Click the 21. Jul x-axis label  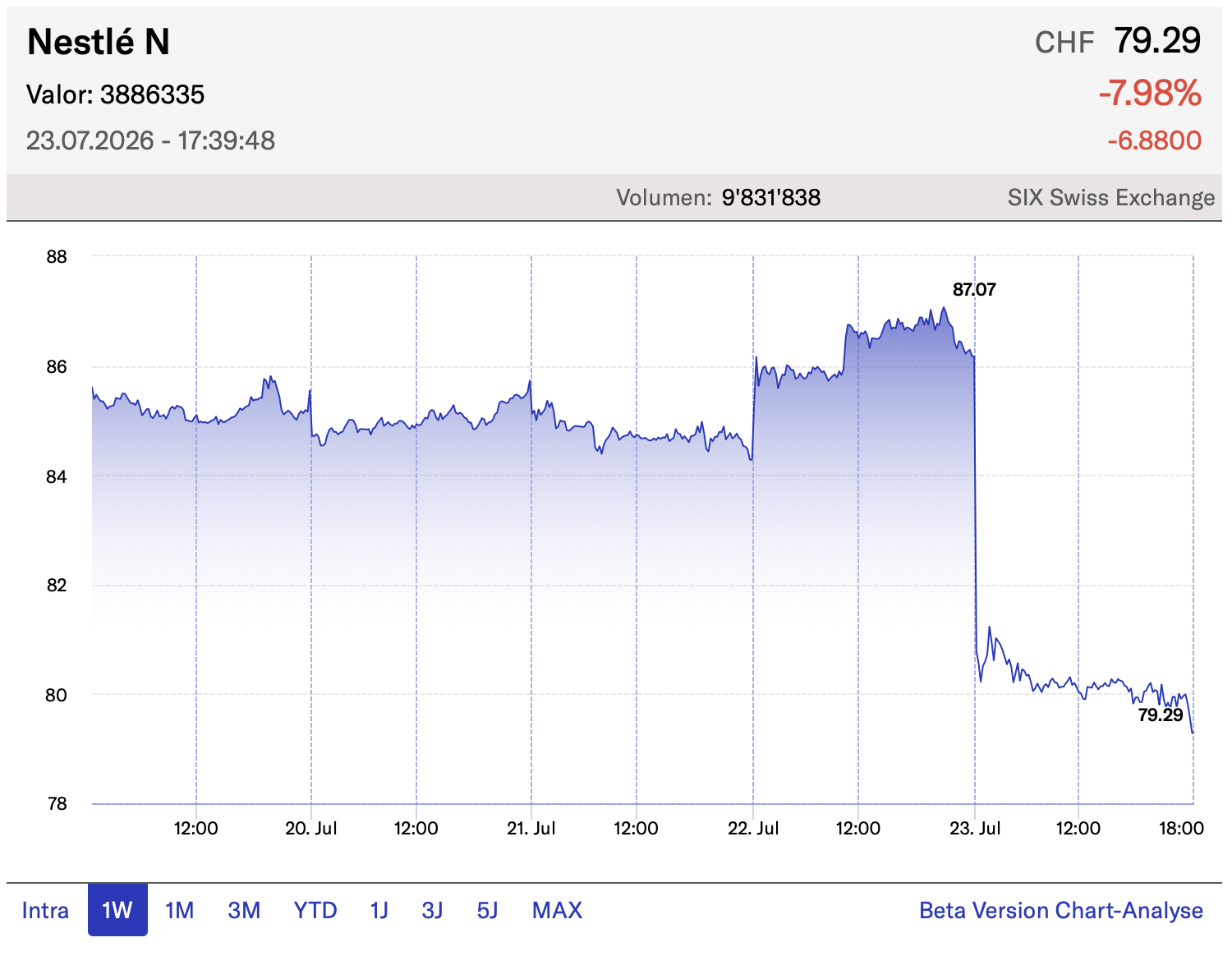[x=531, y=828]
